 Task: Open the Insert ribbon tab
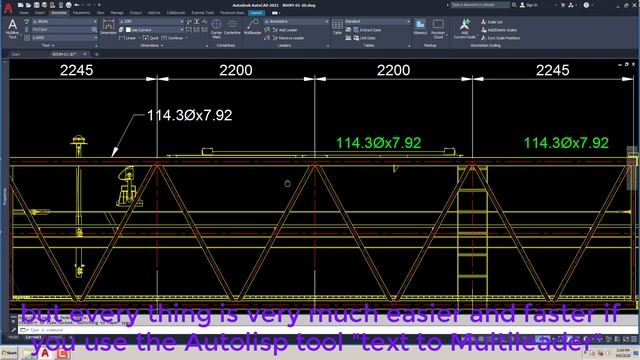(40, 13)
